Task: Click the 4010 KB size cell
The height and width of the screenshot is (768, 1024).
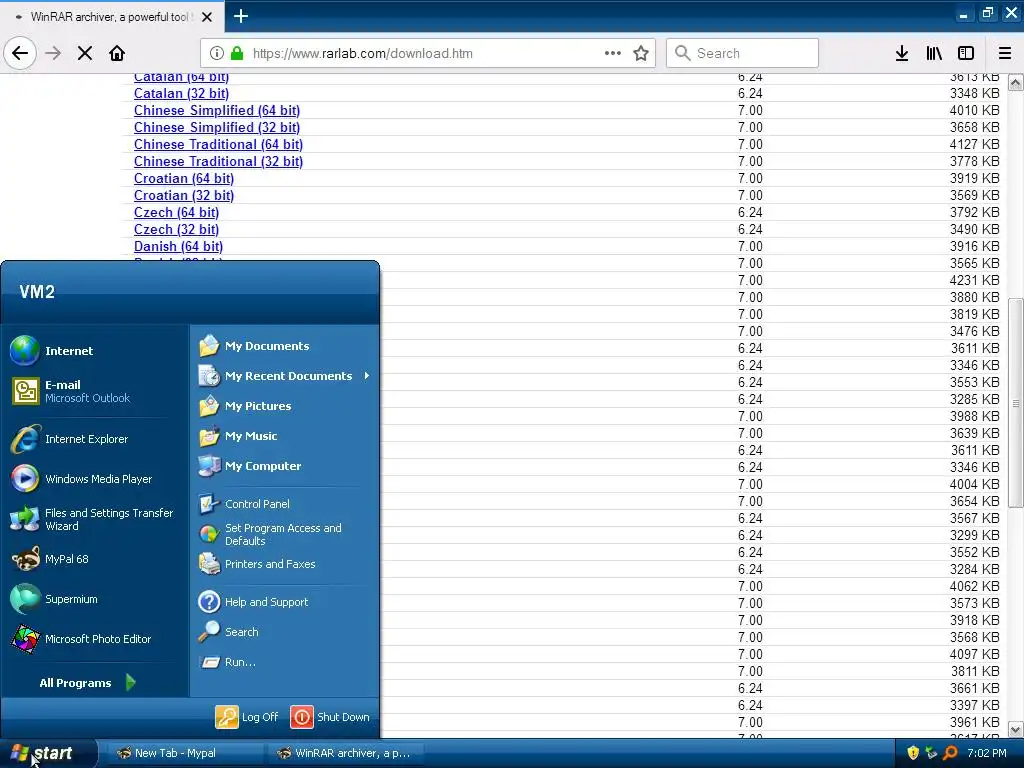Action: click(974, 110)
